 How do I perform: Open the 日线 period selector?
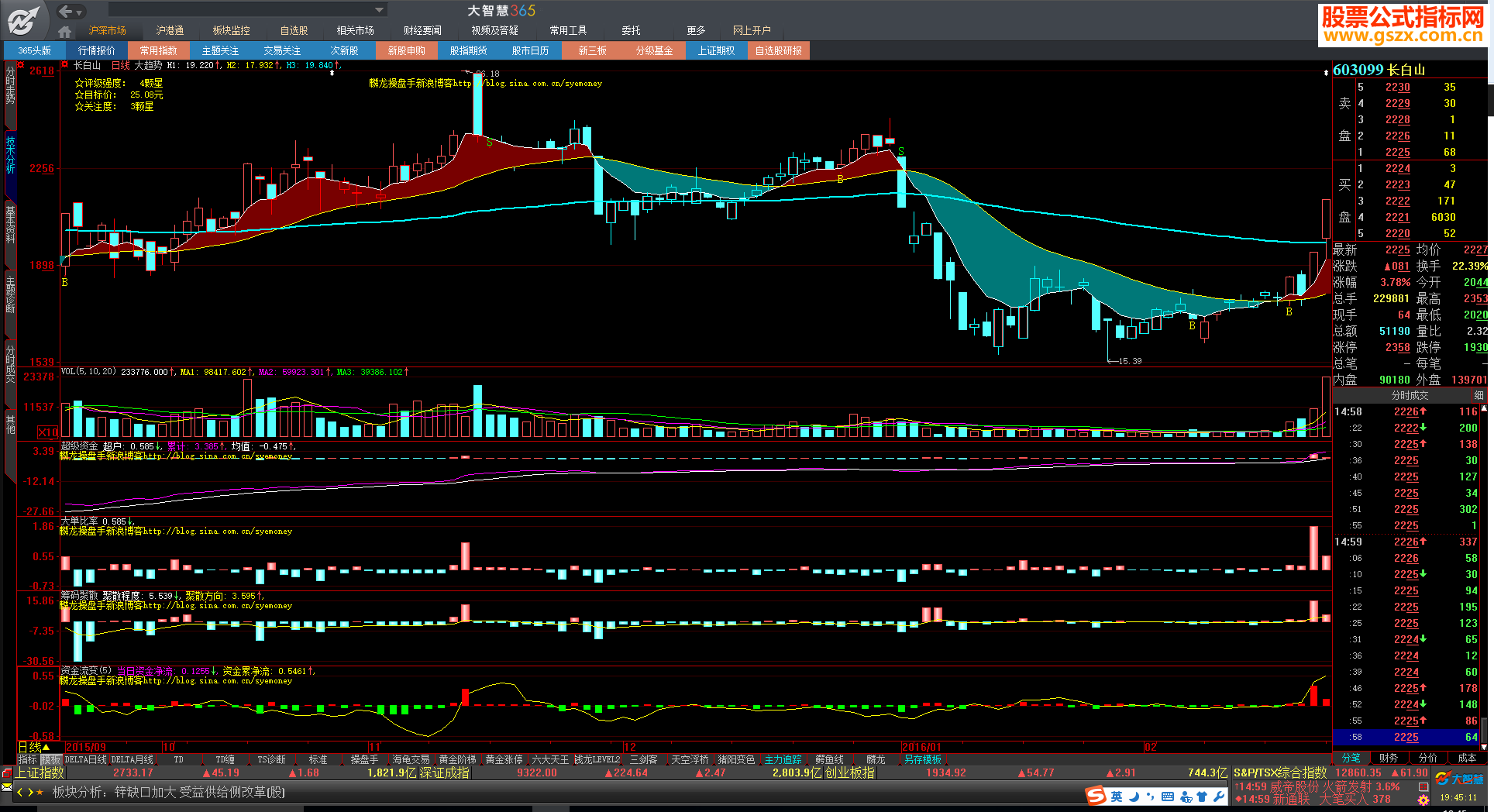pos(35,748)
